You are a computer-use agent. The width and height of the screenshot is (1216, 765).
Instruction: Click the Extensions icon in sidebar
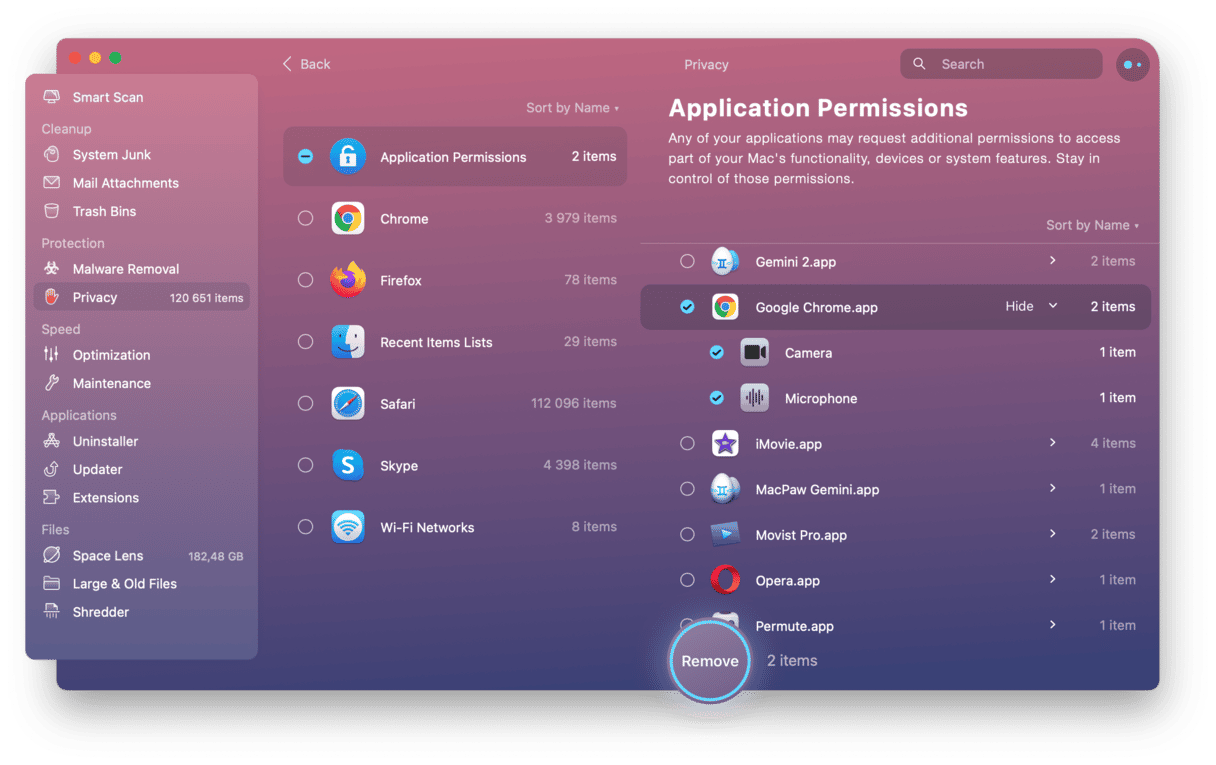(x=52, y=497)
